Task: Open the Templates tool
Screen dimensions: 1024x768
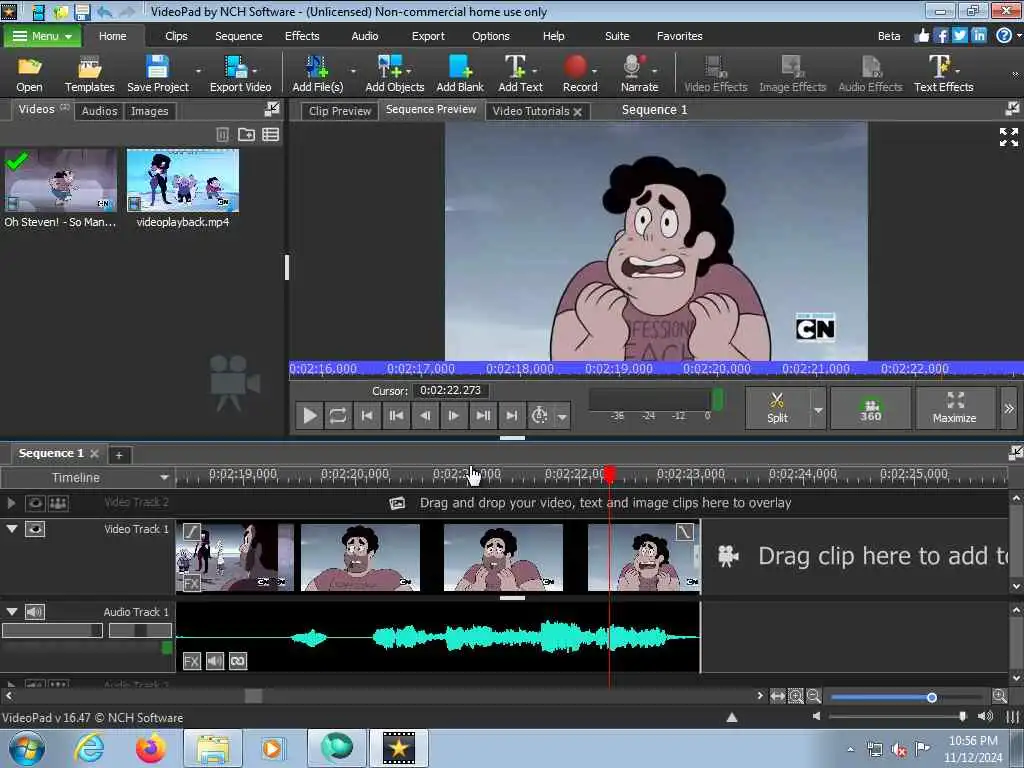Action: 89,73
